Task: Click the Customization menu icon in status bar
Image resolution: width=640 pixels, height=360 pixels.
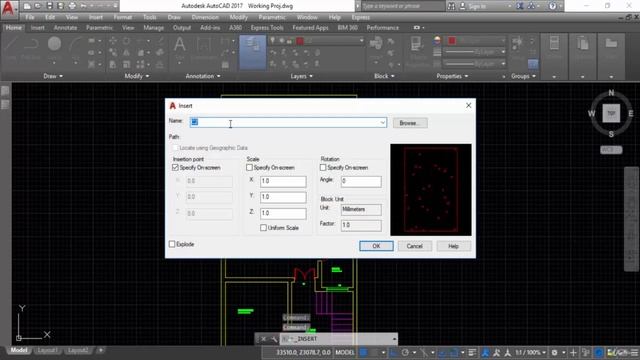Action: click(635, 352)
